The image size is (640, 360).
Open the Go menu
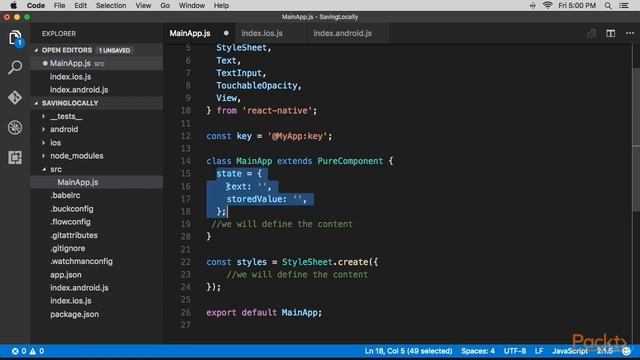[x=165, y=5]
